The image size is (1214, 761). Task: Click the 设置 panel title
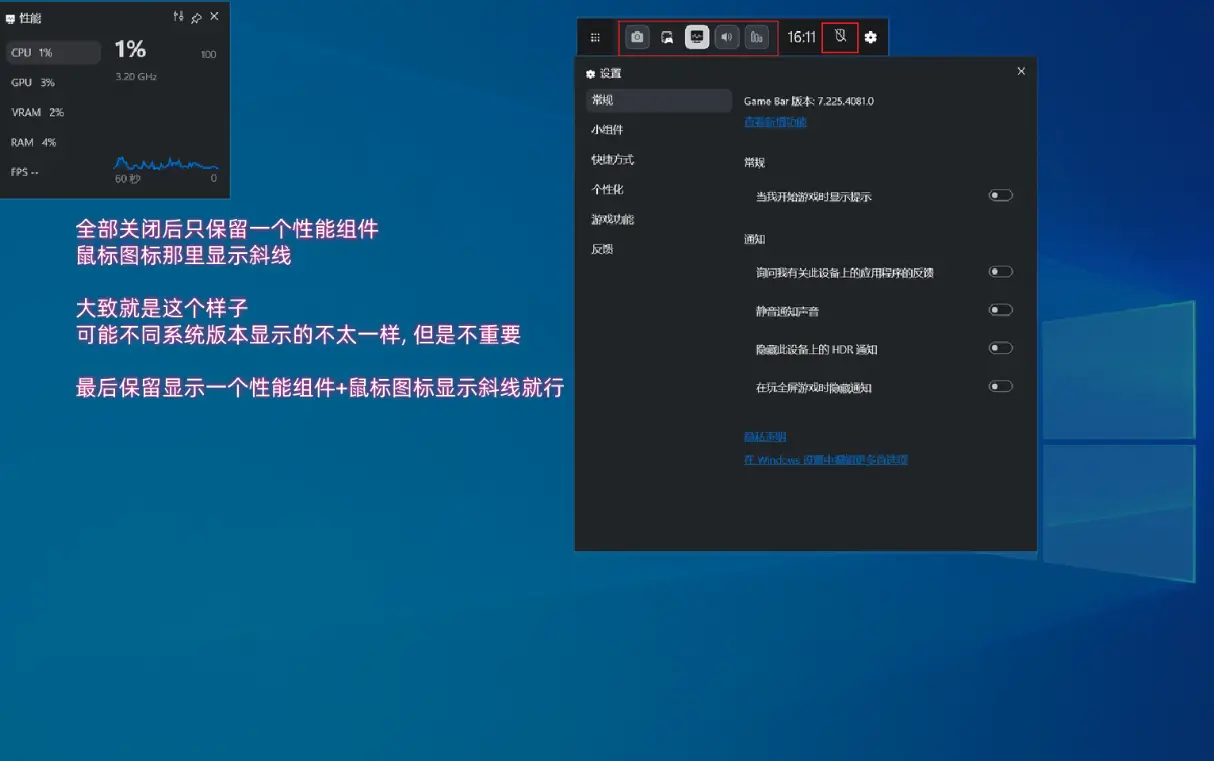(610, 73)
